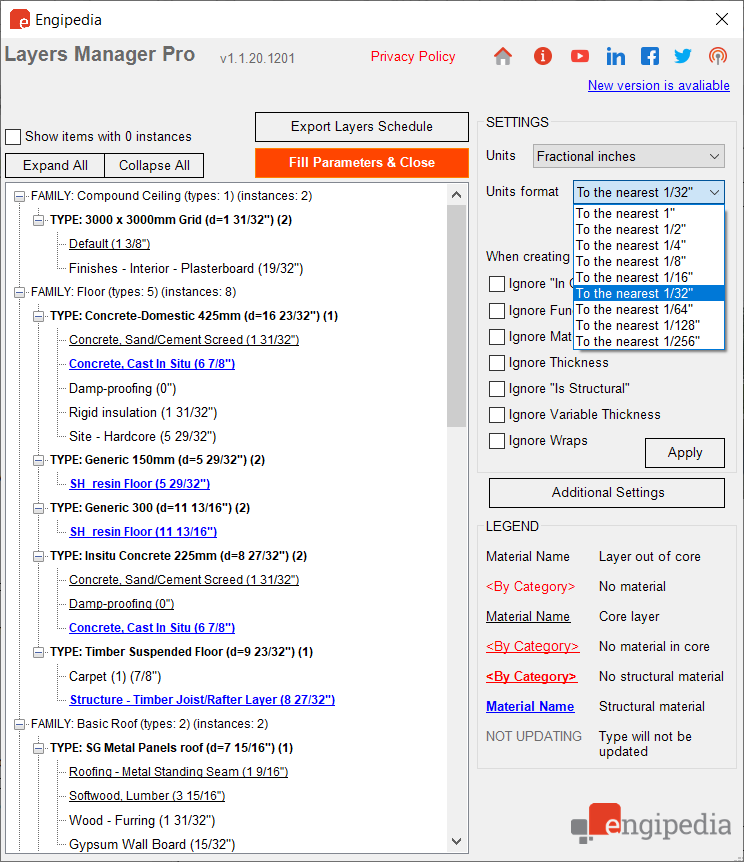744x862 pixels.
Task: Toggle Ignore Variable Thickness
Action: [x=497, y=415]
